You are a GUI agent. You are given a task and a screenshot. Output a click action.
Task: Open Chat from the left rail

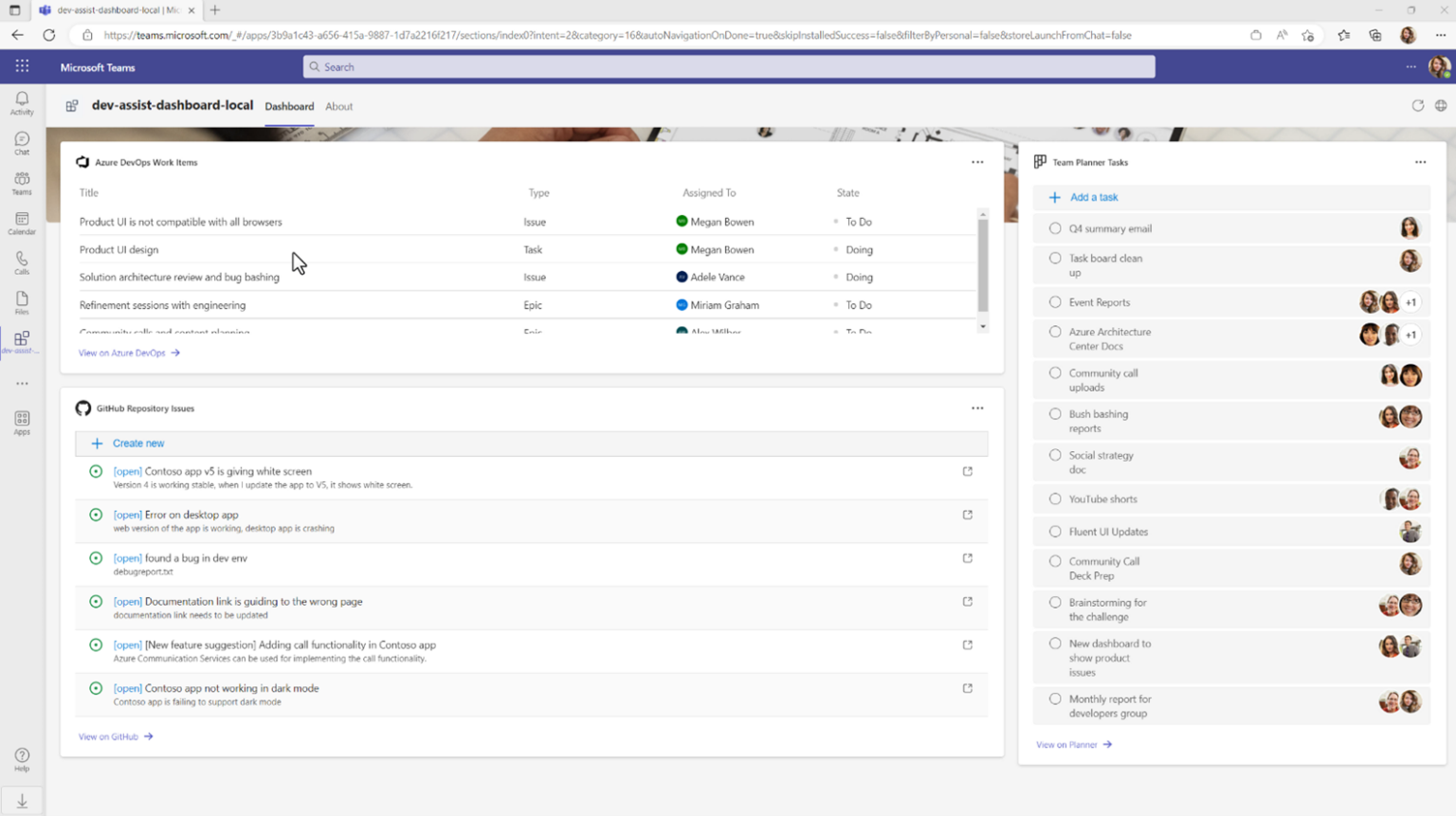tap(22, 143)
